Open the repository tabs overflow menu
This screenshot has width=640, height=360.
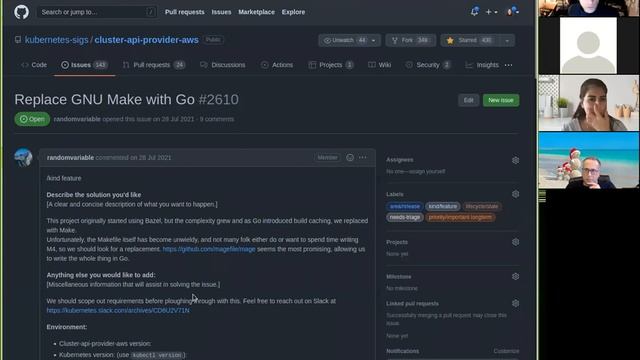pyautogui.click(x=508, y=65)
